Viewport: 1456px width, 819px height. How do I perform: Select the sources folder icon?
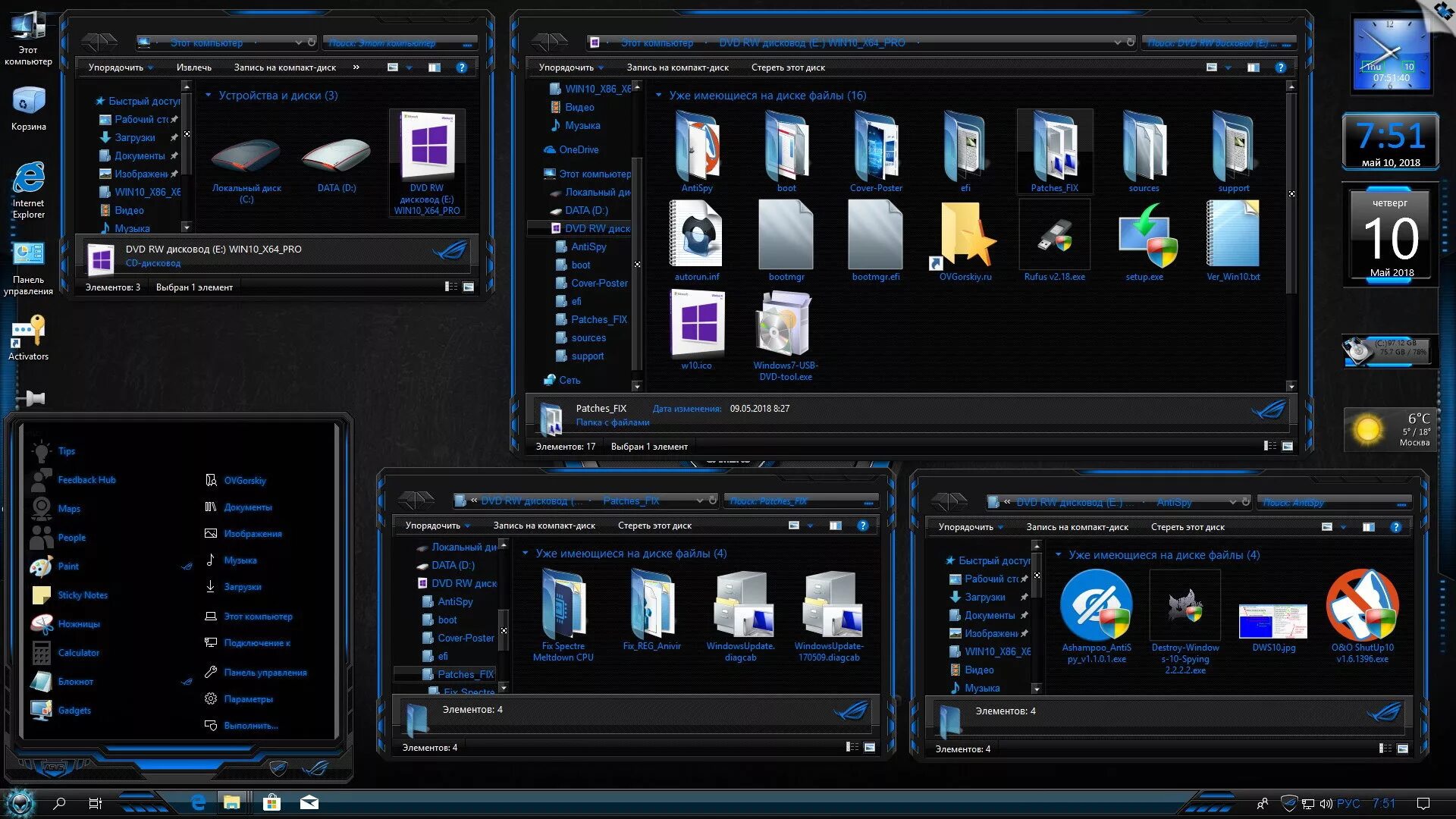pos(1144,152)
